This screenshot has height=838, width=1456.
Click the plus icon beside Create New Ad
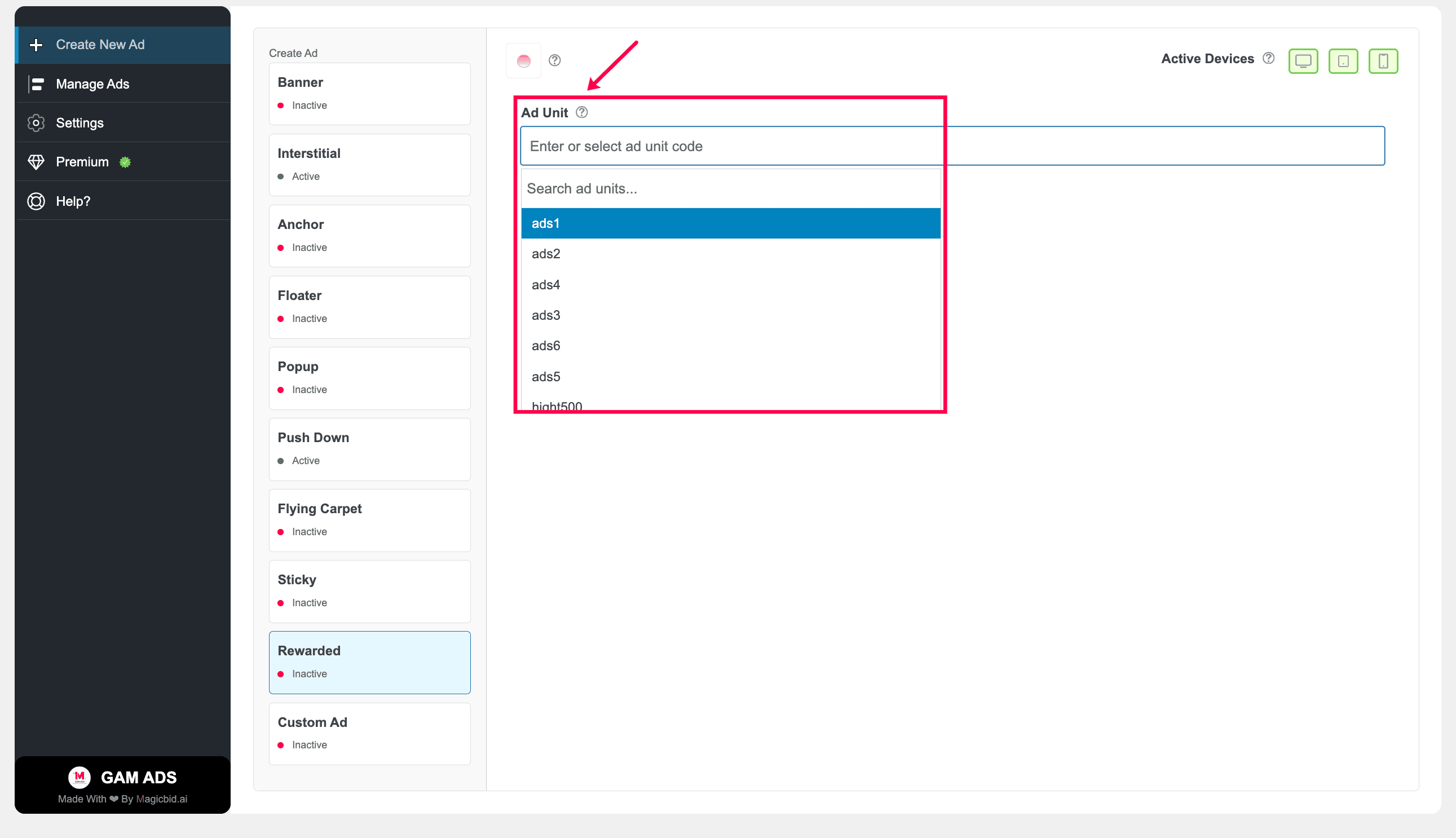click(36, 45)
